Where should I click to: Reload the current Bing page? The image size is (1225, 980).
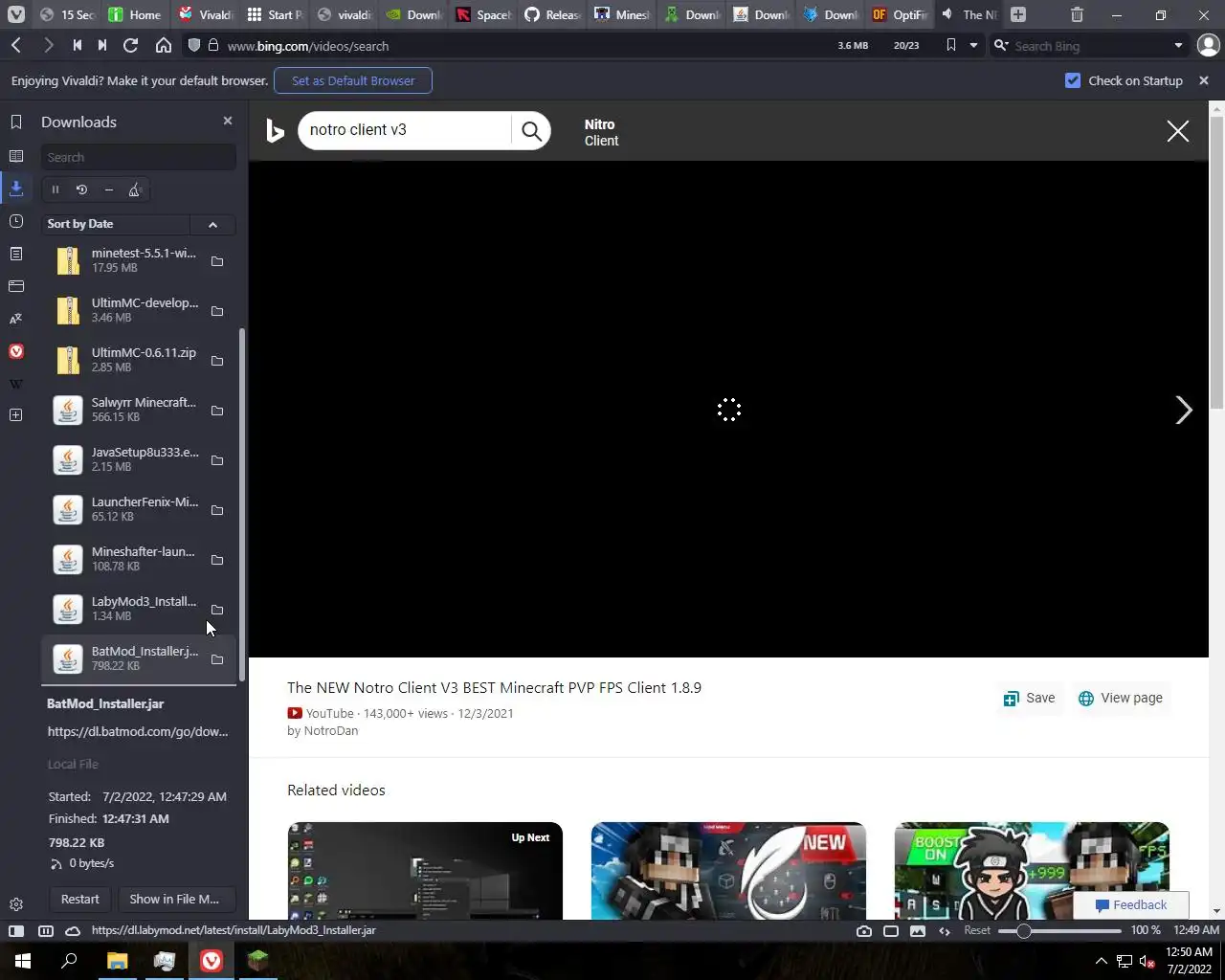tap(131, 45)
